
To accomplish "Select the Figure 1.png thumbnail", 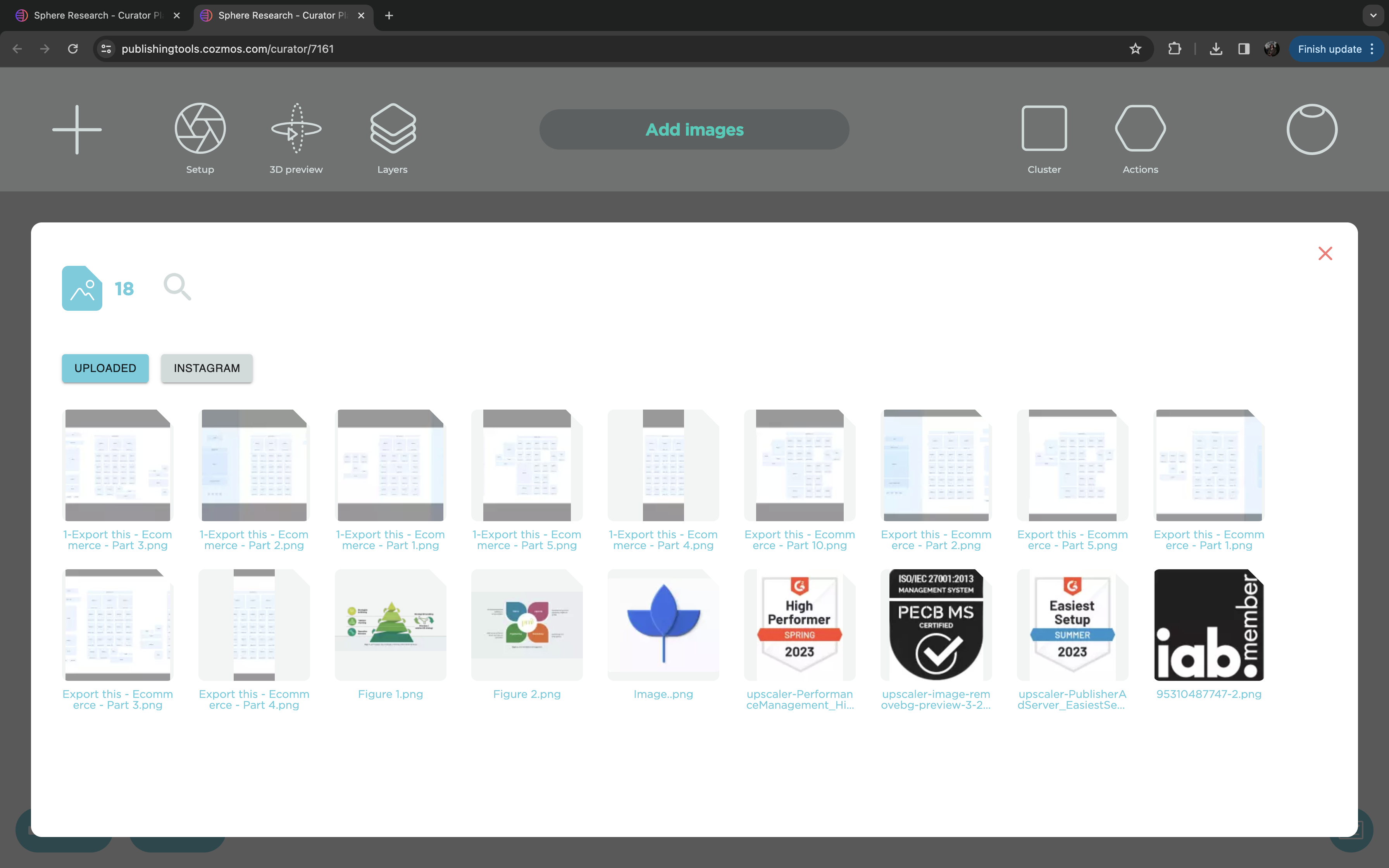I will pyautogui.click(x=390, y=625).
